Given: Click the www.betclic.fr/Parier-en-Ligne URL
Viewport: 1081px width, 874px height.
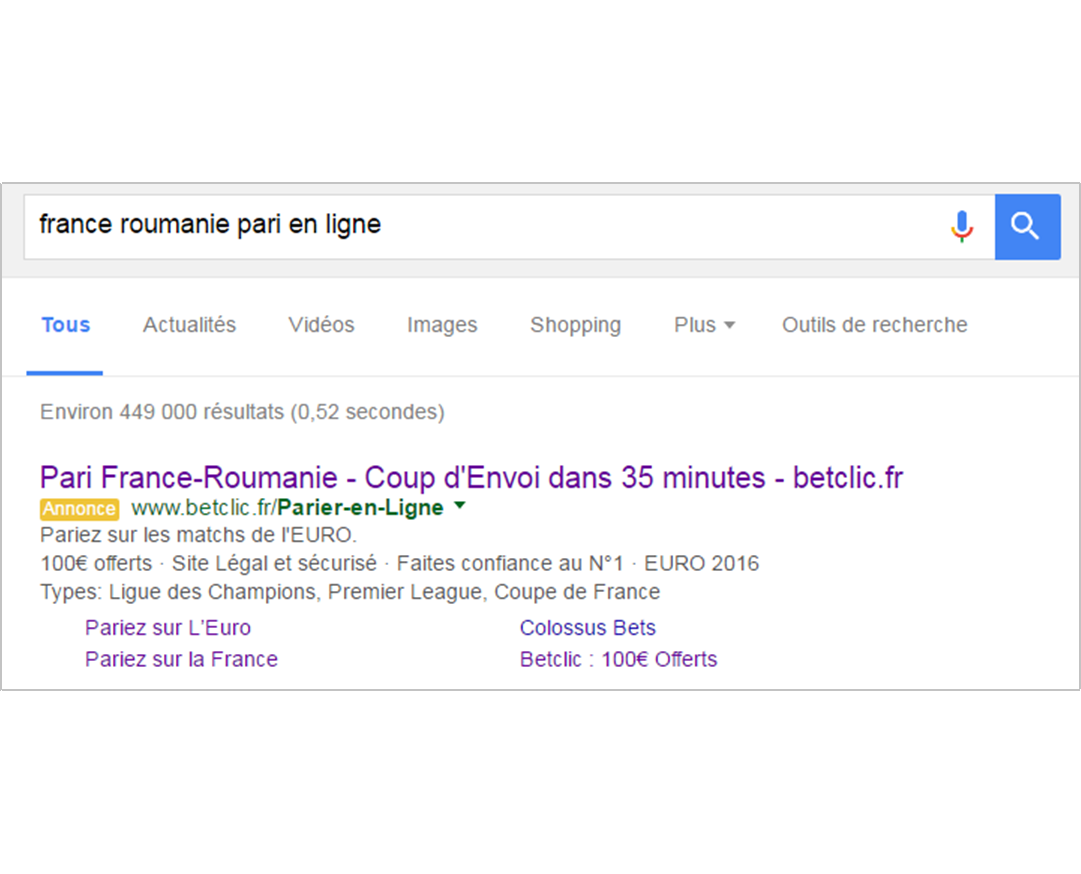Looking at the screenshot, I should [x=288, y=508].
